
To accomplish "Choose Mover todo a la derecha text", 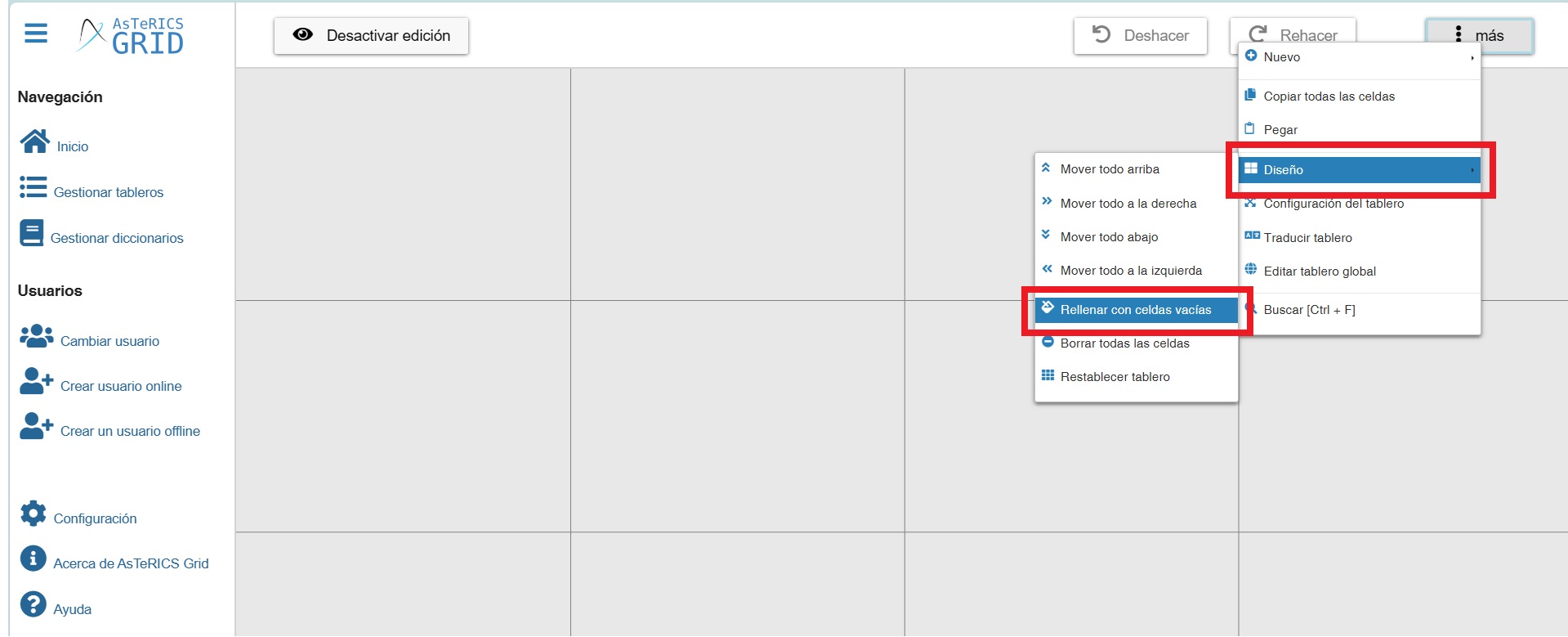I will (1128, 204).
